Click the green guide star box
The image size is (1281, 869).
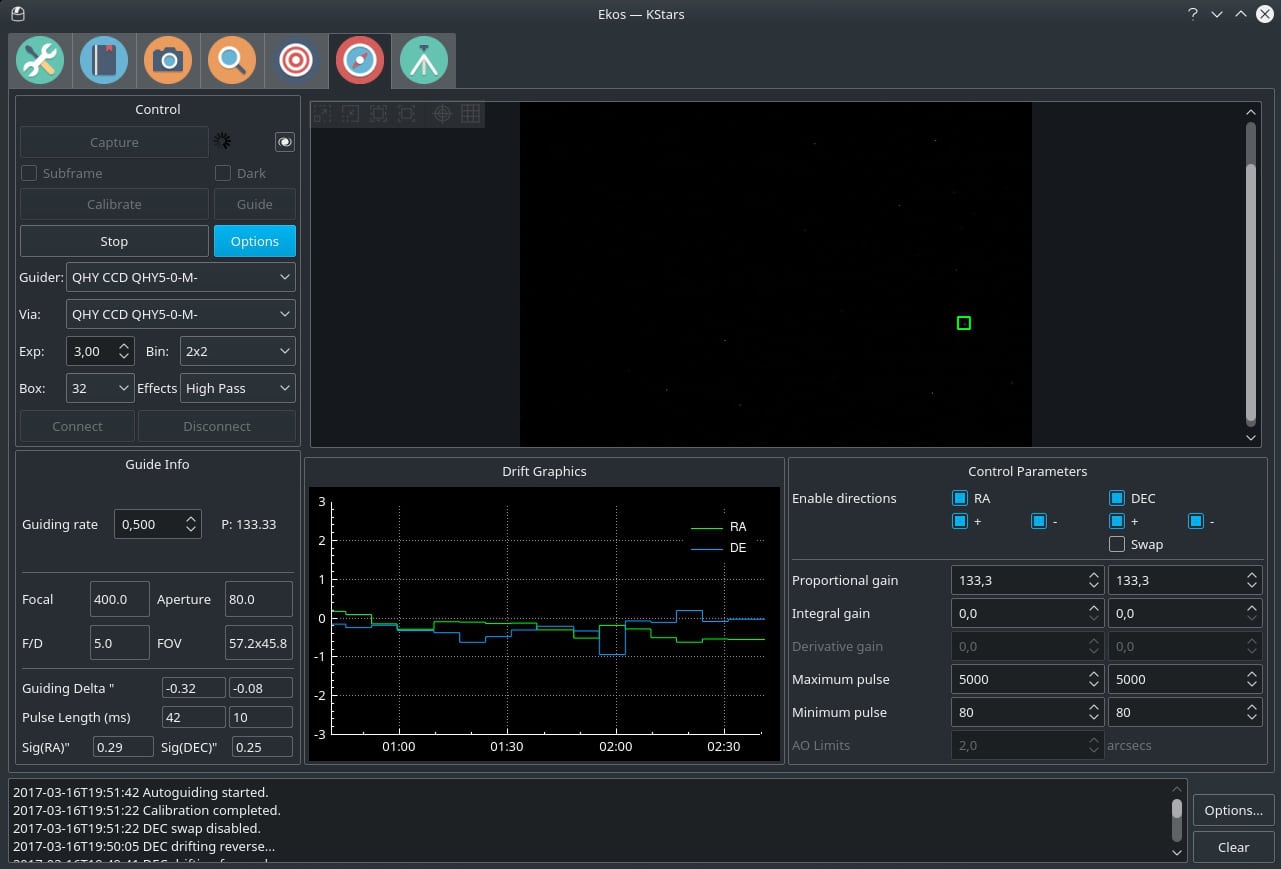point(964,323)
